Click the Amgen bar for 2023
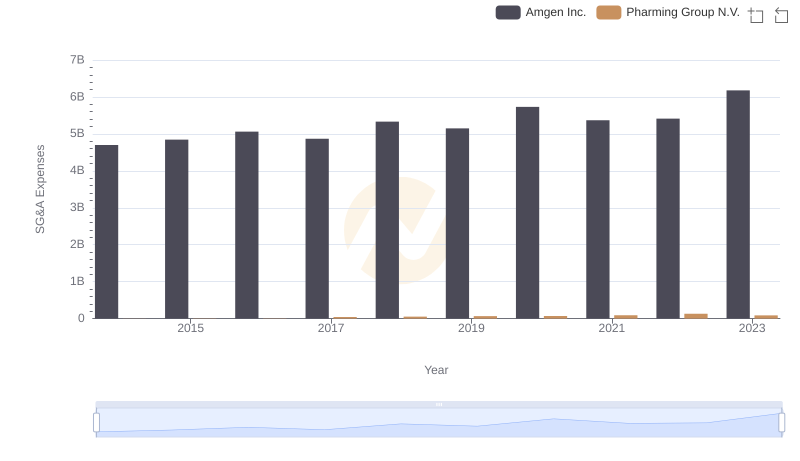 pos(738,204)
